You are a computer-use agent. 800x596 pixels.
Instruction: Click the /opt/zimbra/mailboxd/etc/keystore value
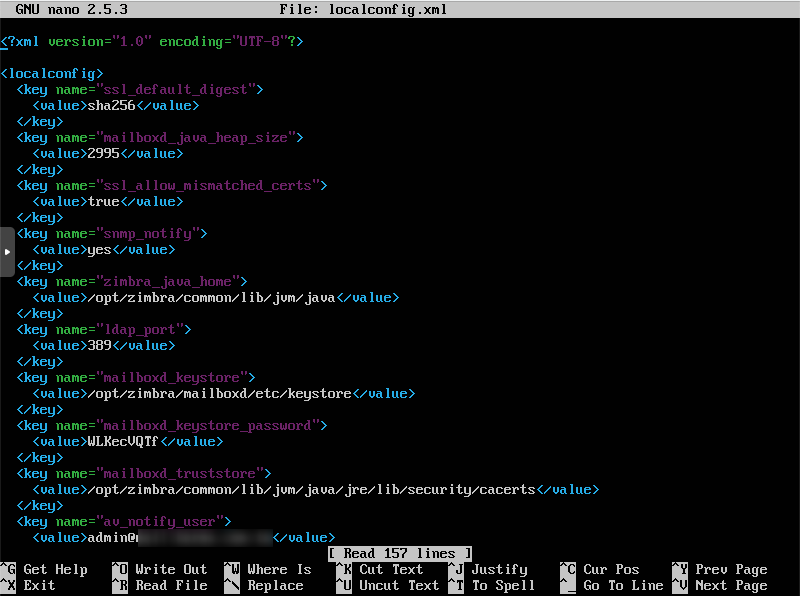click(219, 394)
